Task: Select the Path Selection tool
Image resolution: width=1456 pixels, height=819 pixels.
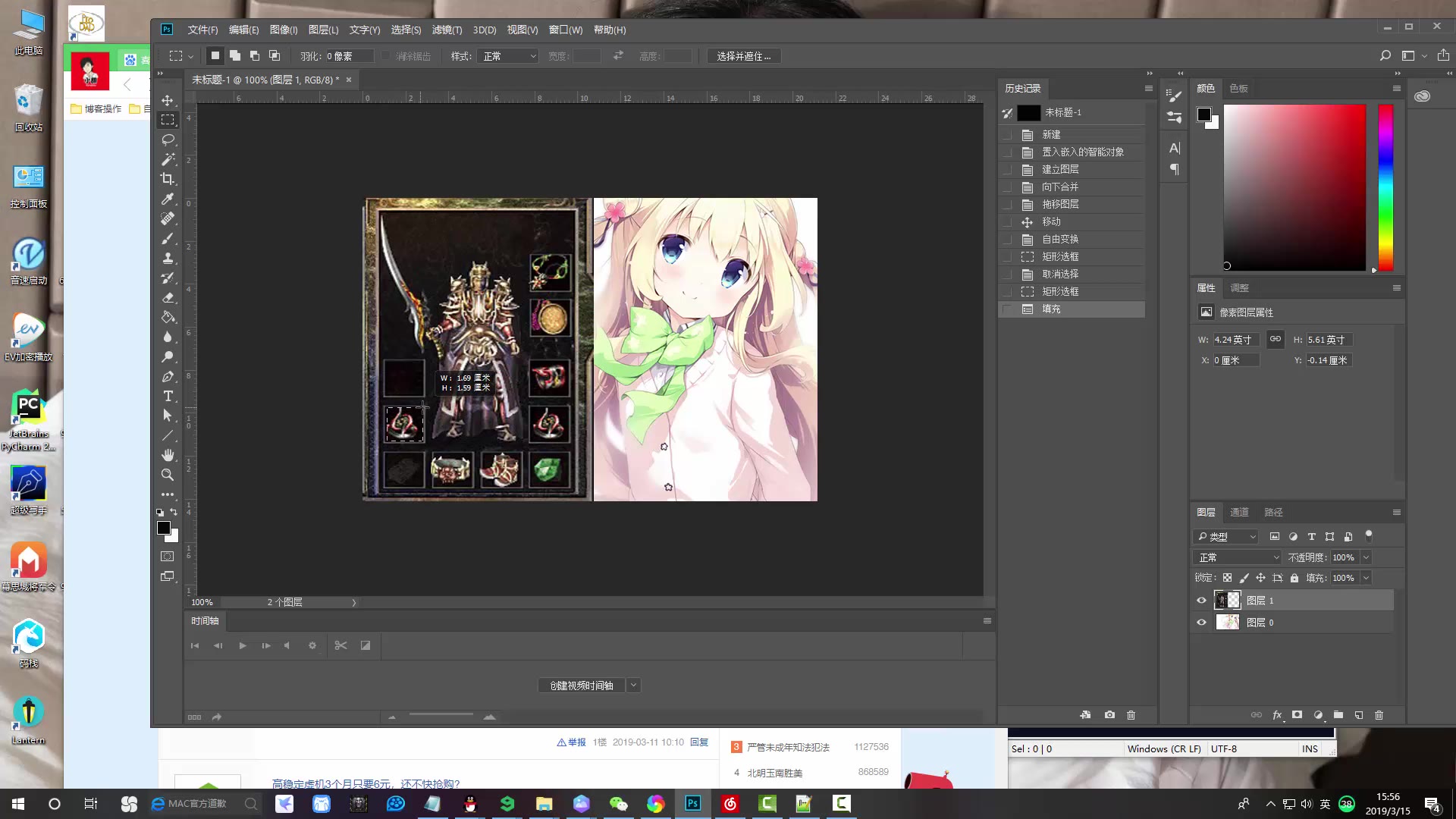Action: 168,416
